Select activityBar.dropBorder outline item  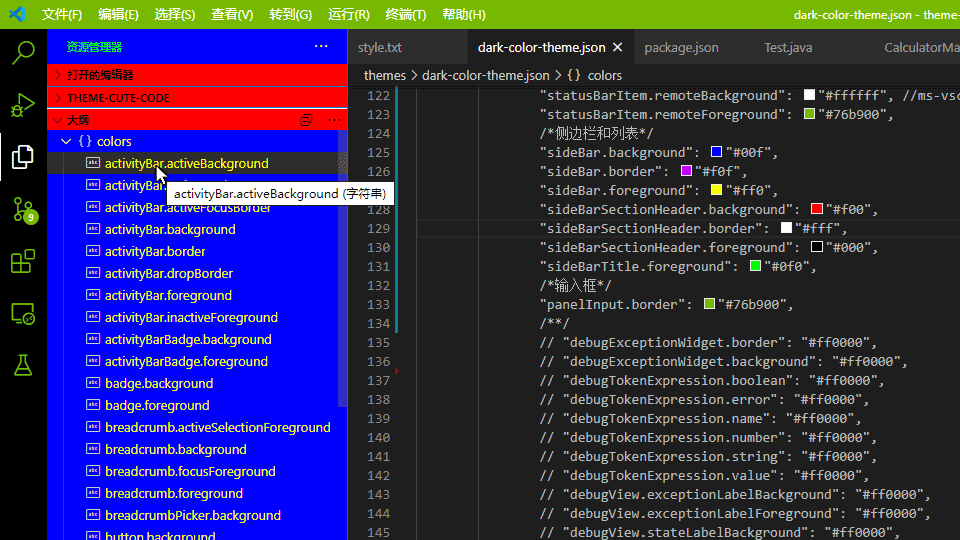tap(192, 273)
